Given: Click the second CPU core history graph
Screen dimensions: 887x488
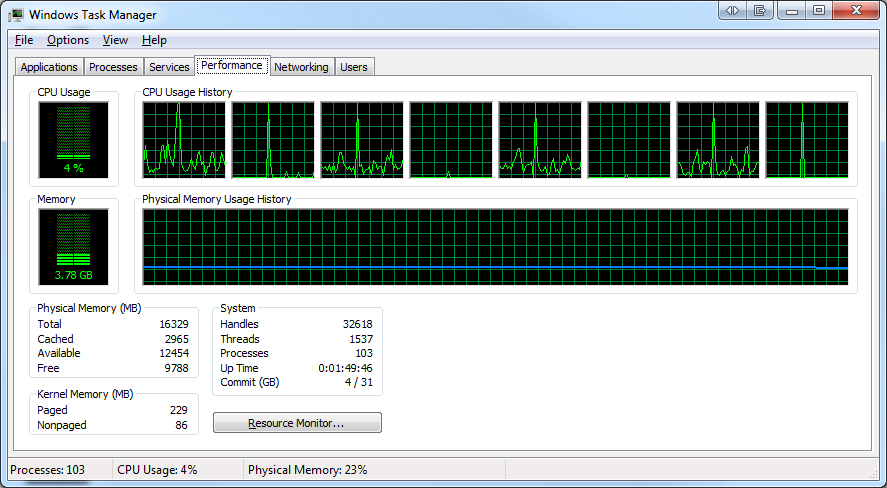Looking at the screenshot, I should 273,140.
